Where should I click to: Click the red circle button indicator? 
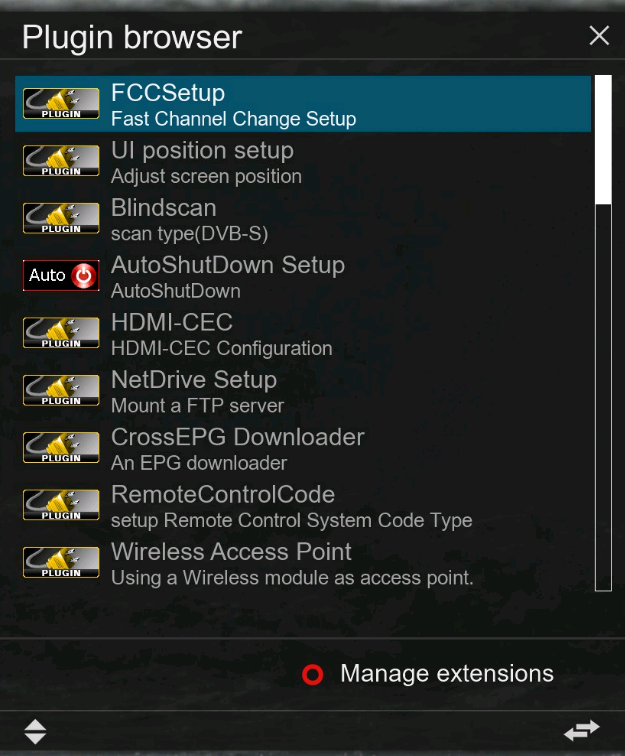[x=312, y=675]
